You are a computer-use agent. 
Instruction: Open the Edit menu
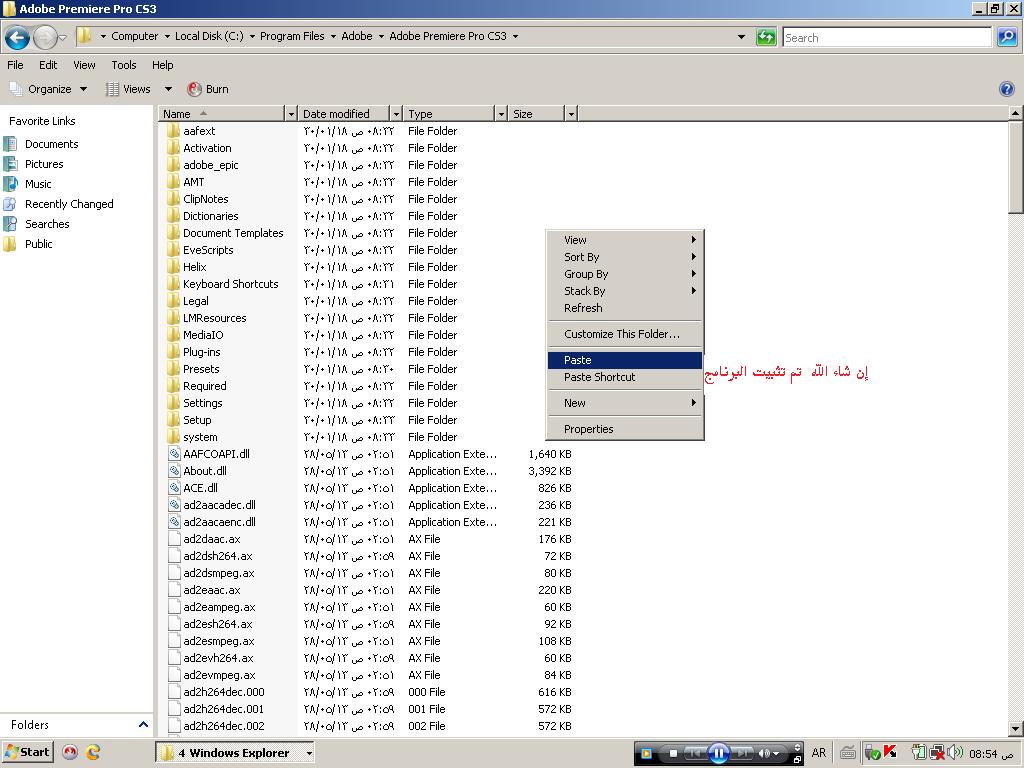pyautogui.click(x=48, y=65)
